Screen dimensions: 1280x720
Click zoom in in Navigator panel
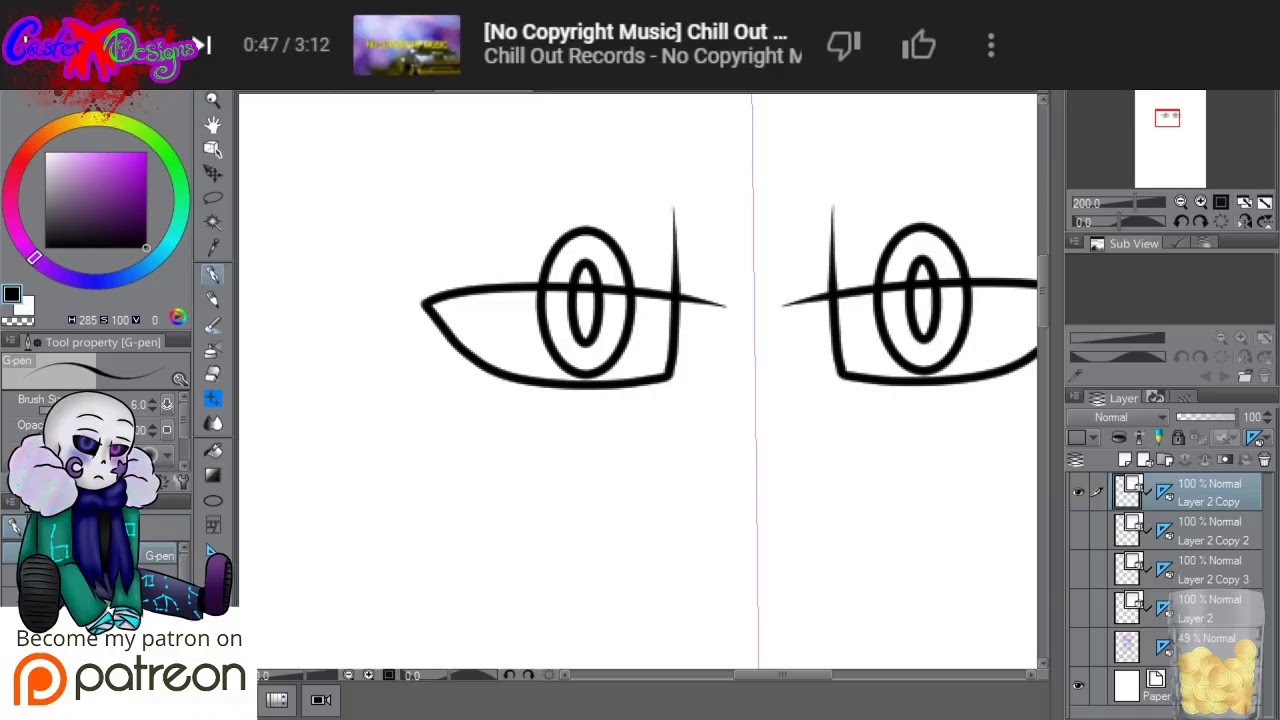pos(1200,202)
